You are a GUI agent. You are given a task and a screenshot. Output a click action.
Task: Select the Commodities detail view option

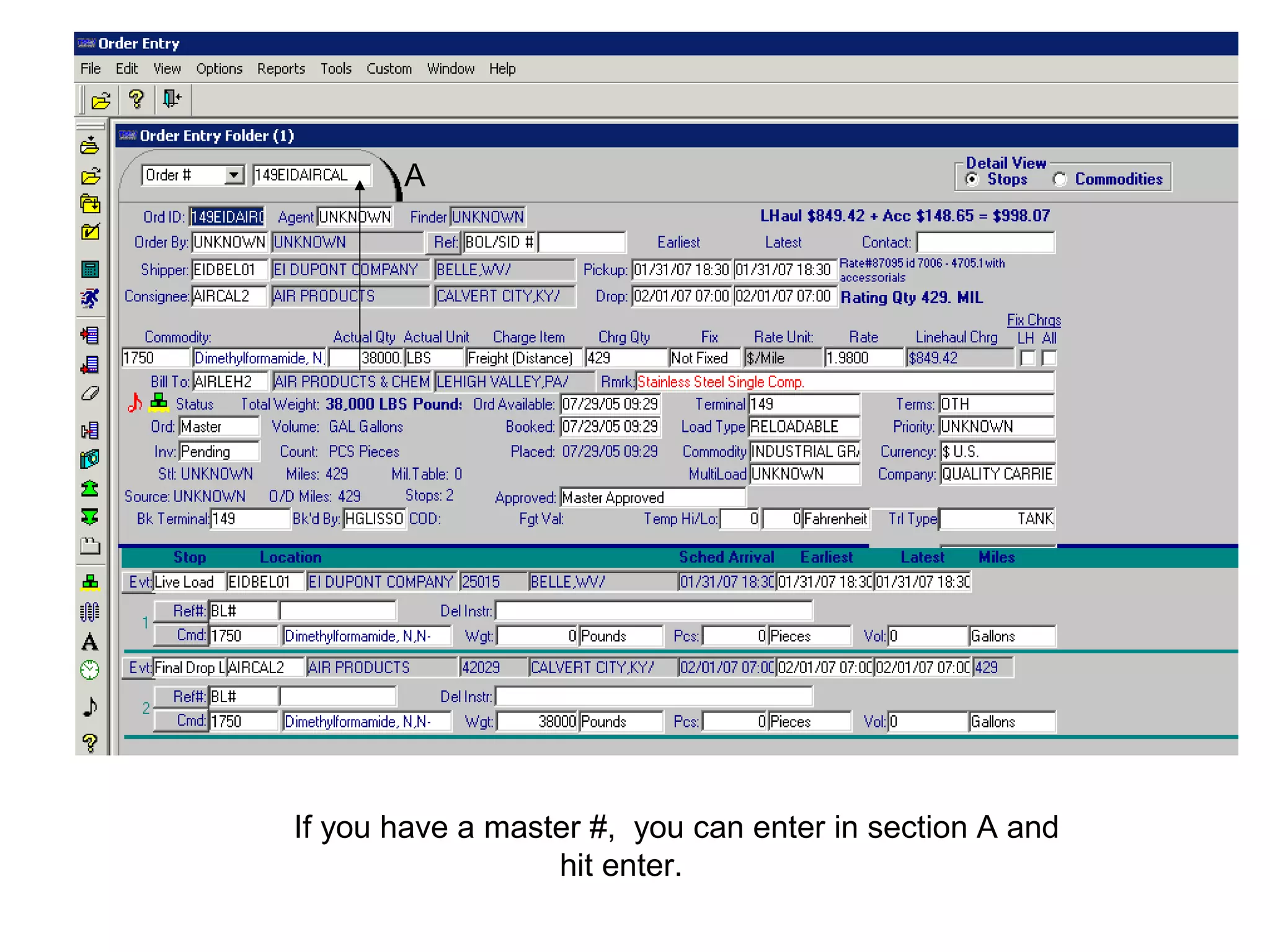pyautogui.click(x=1060, y=179)
